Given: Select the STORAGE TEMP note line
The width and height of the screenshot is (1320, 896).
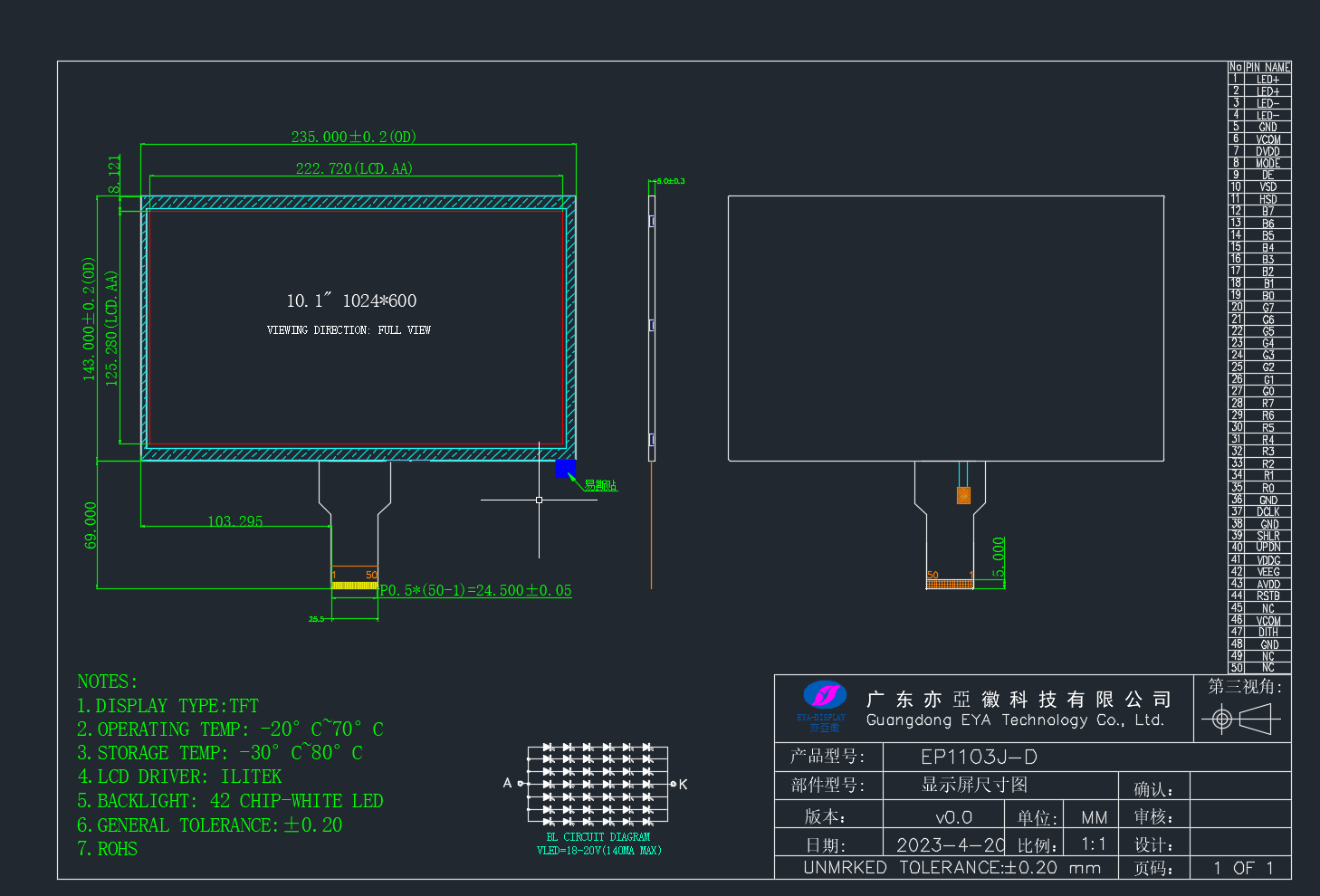Looking at the screenshot, I should click(220, 753).
